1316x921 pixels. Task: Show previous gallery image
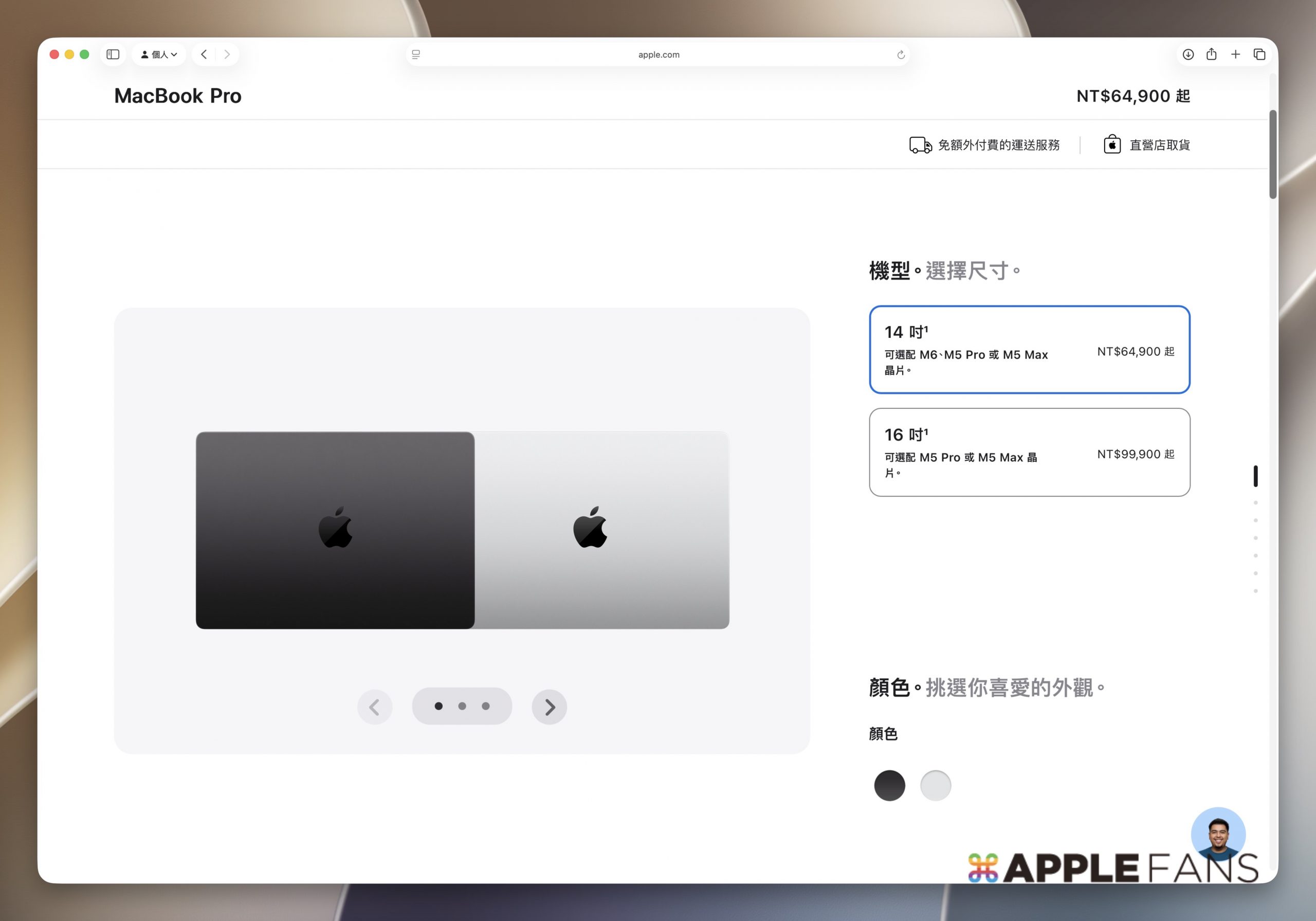[375, 707]
